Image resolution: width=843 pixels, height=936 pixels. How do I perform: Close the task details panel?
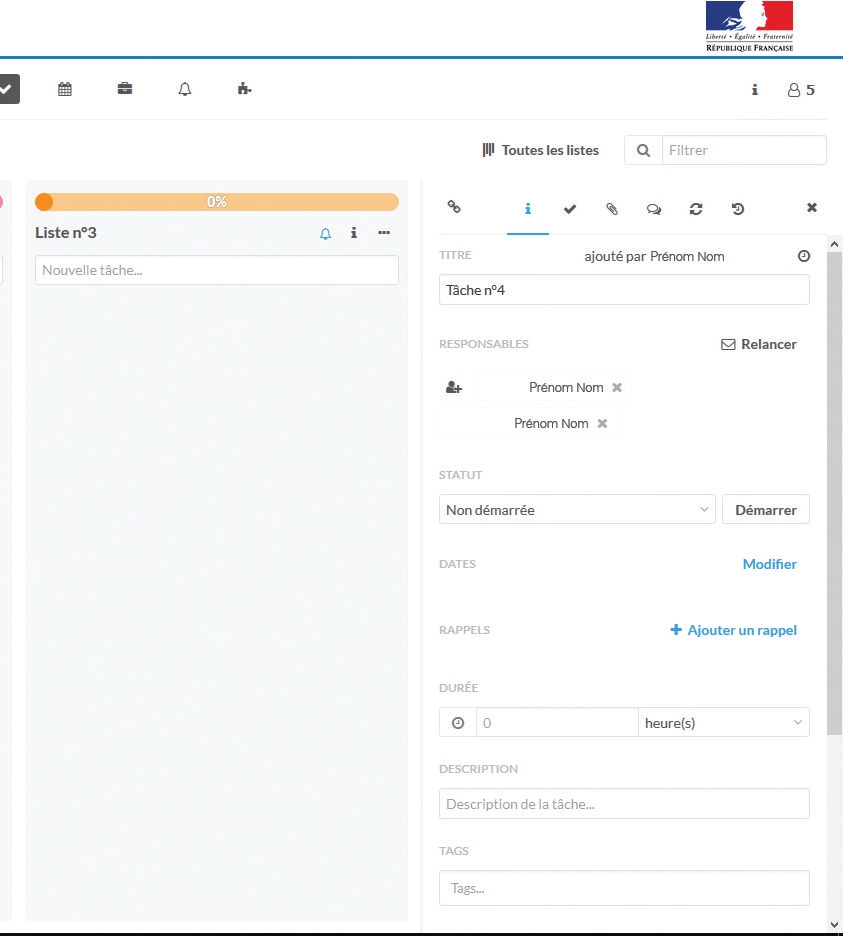[x=812, y=208]
